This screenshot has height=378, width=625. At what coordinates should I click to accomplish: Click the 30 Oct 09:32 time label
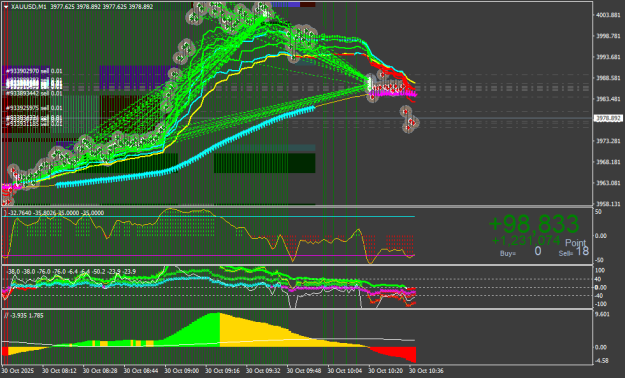[263, 371]
